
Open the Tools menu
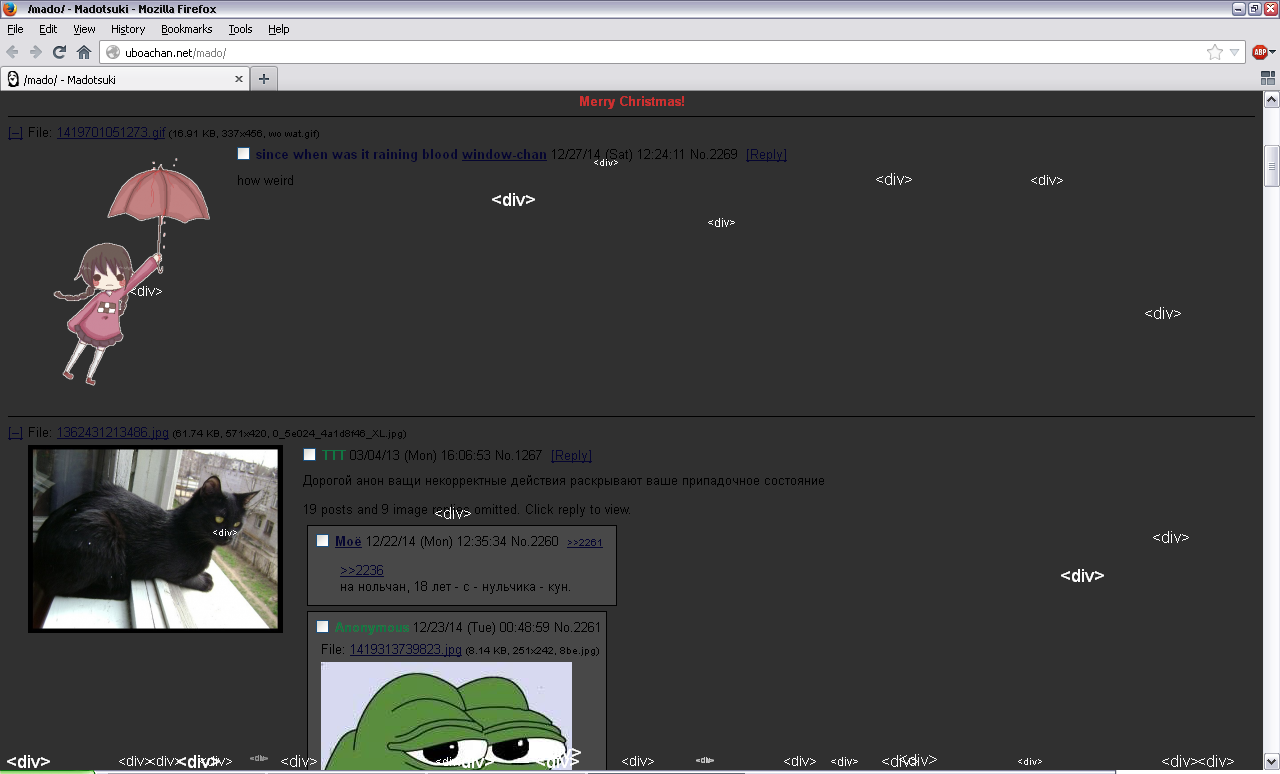point(240,29)
